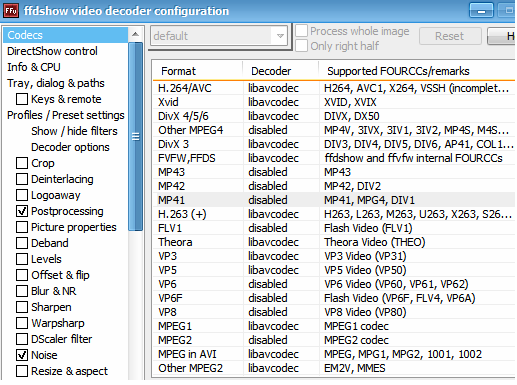Open Info & CPU page

34,67
